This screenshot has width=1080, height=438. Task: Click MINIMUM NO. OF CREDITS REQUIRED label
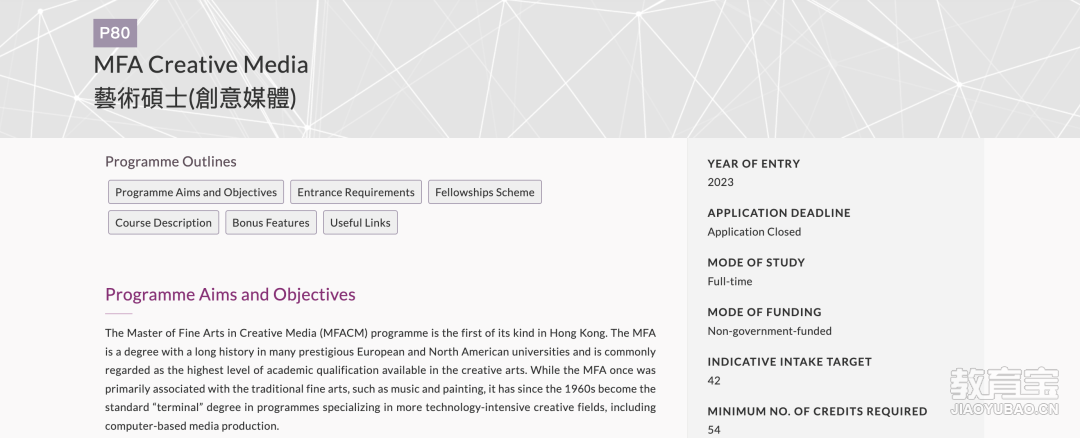click(x=818, y=412)
